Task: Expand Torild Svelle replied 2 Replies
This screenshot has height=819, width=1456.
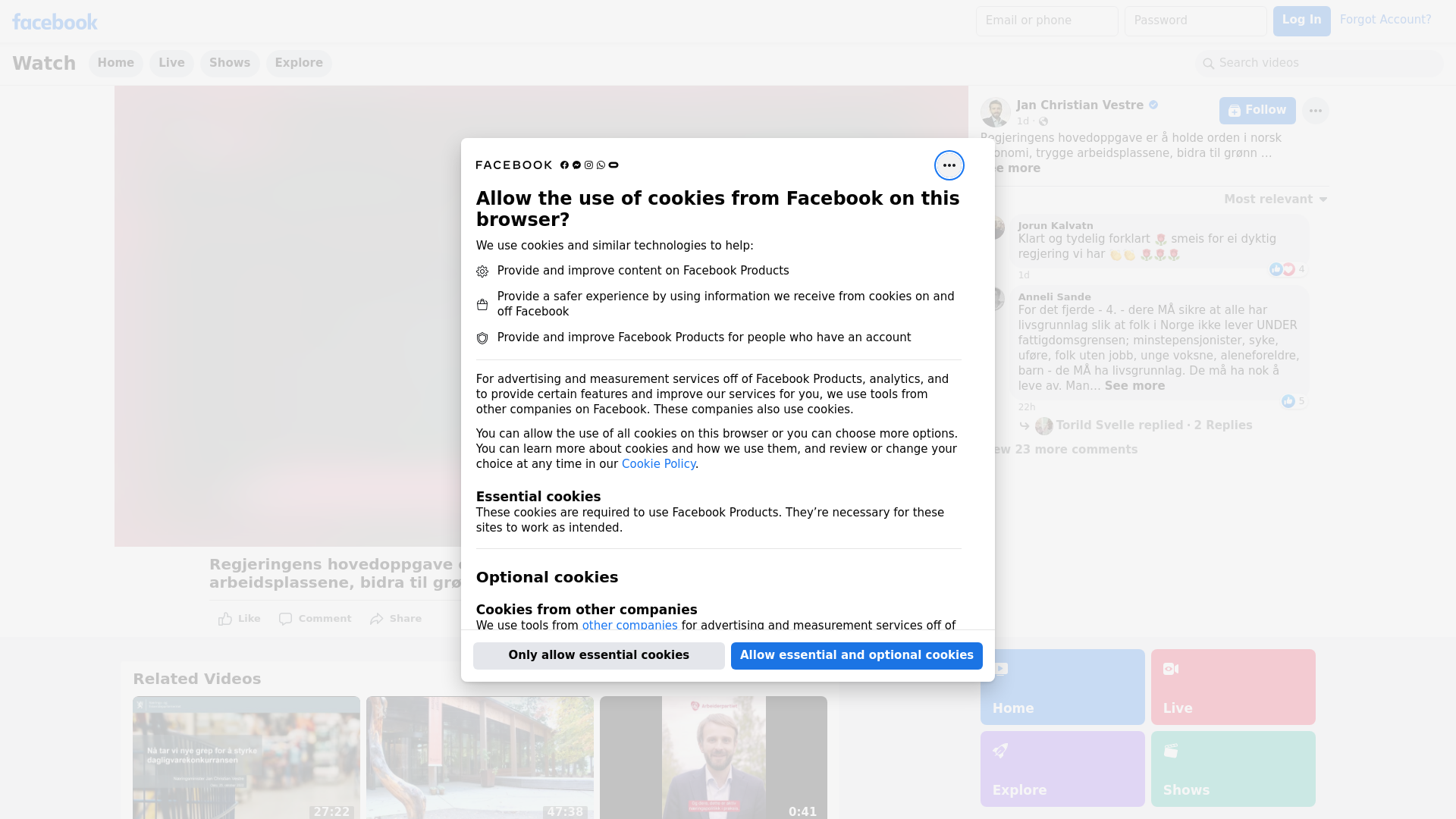Action: 1153,425
